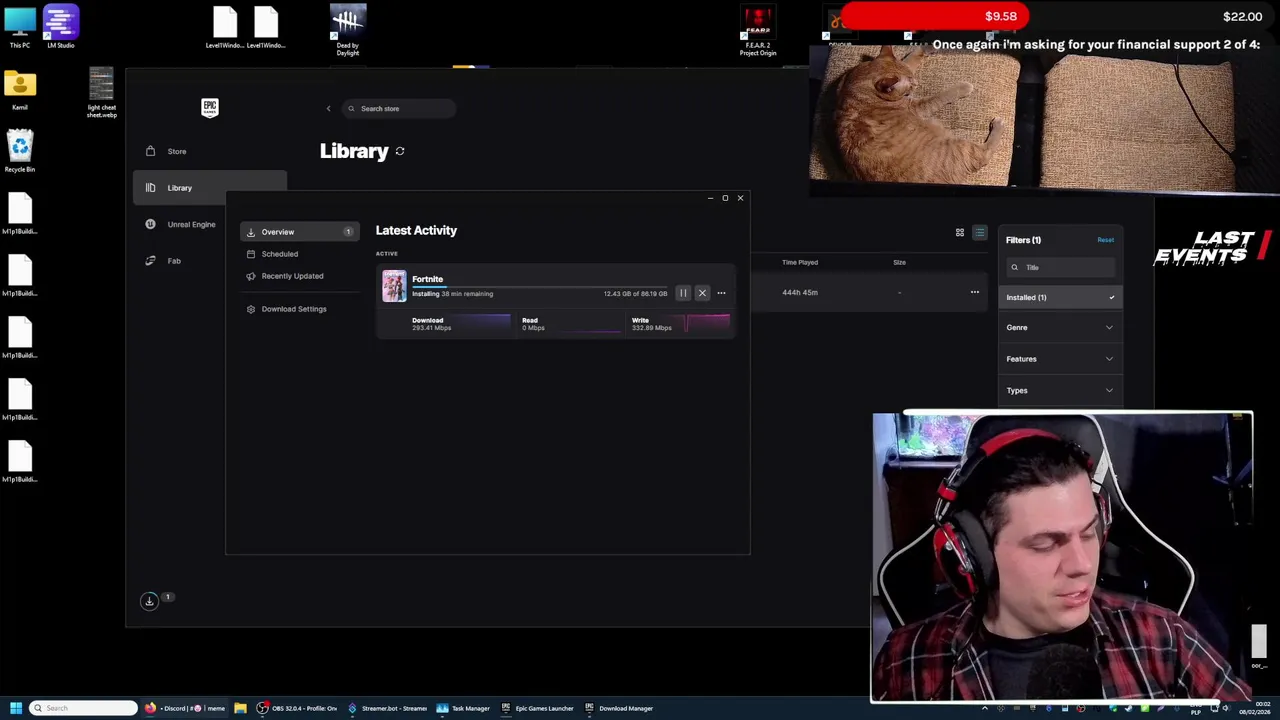Screen dimensions: 1280x720
Task: Expand the Genre filter
Action: 1060,327
